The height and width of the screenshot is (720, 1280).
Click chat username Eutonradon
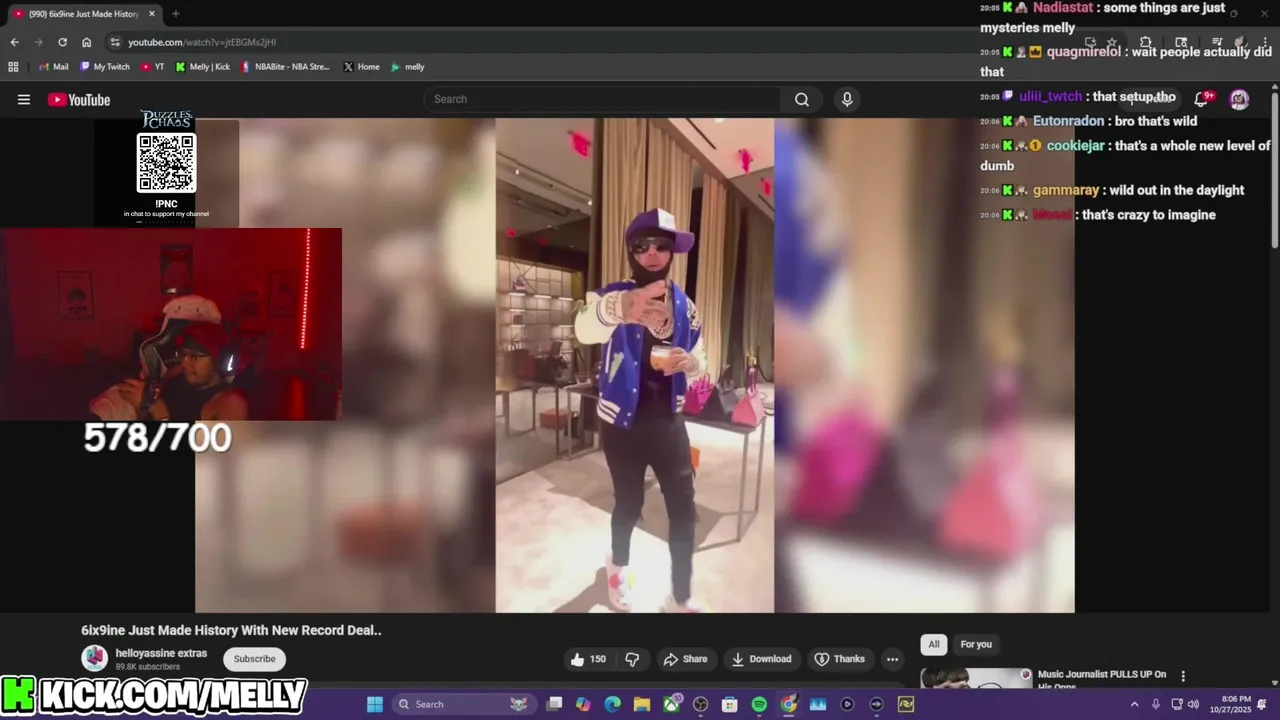(1069, 121)
